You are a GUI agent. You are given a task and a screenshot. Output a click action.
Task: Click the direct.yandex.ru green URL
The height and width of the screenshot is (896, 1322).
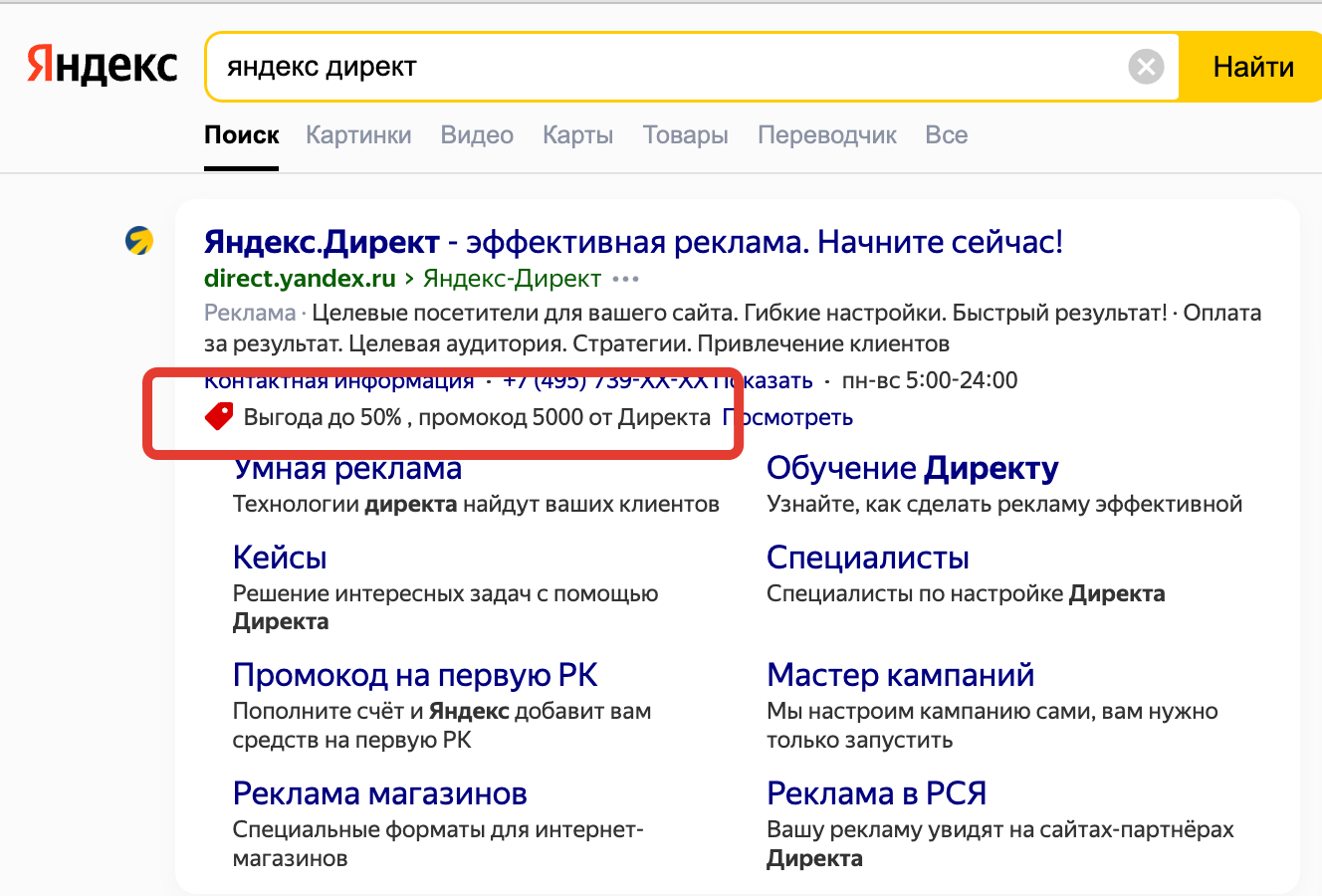click(300, 279)
